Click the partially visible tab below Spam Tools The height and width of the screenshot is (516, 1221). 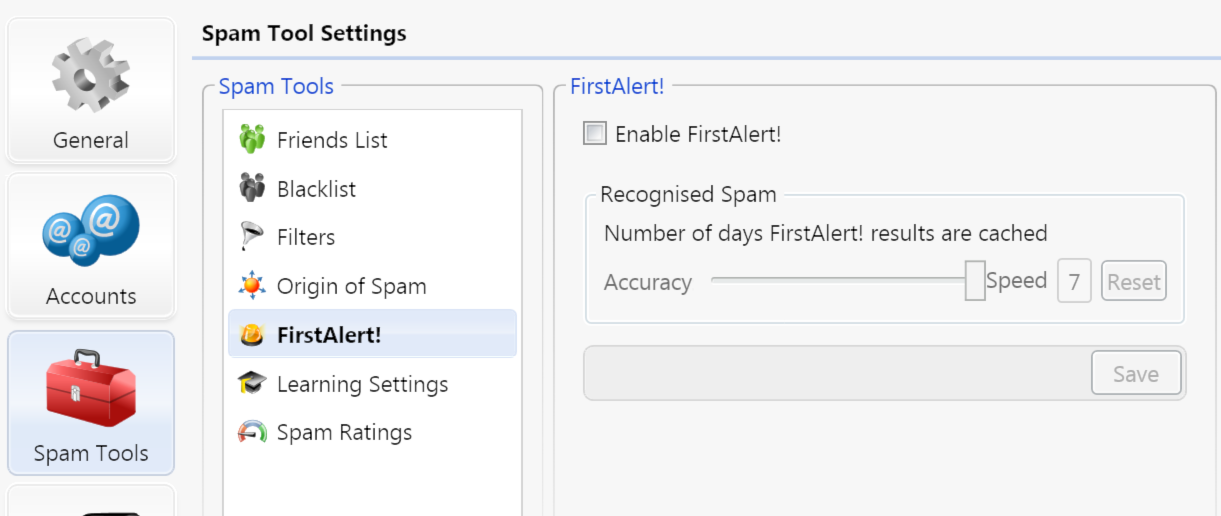[x=90, y=501]
